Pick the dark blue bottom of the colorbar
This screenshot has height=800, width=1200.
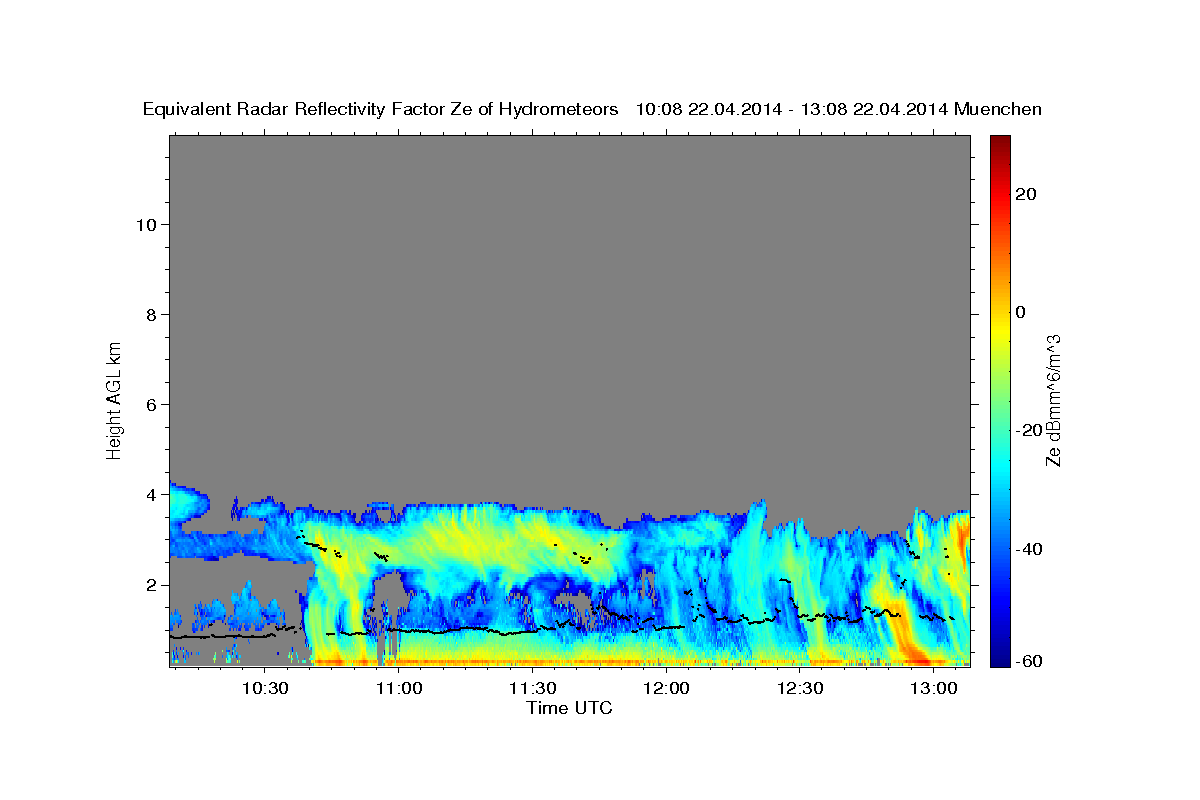coord(999,659)
